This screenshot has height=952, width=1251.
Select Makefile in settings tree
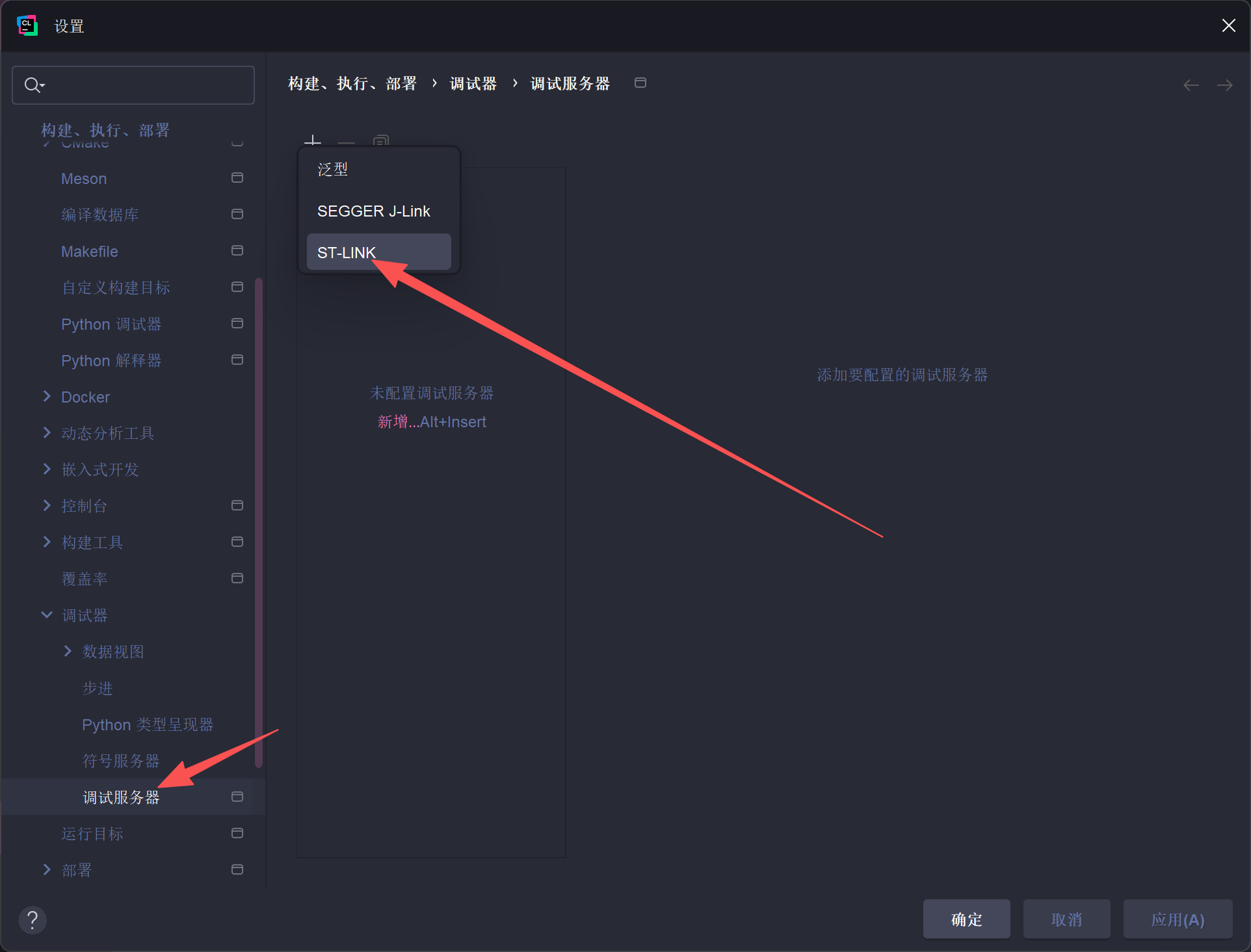[x=90, y=252]
